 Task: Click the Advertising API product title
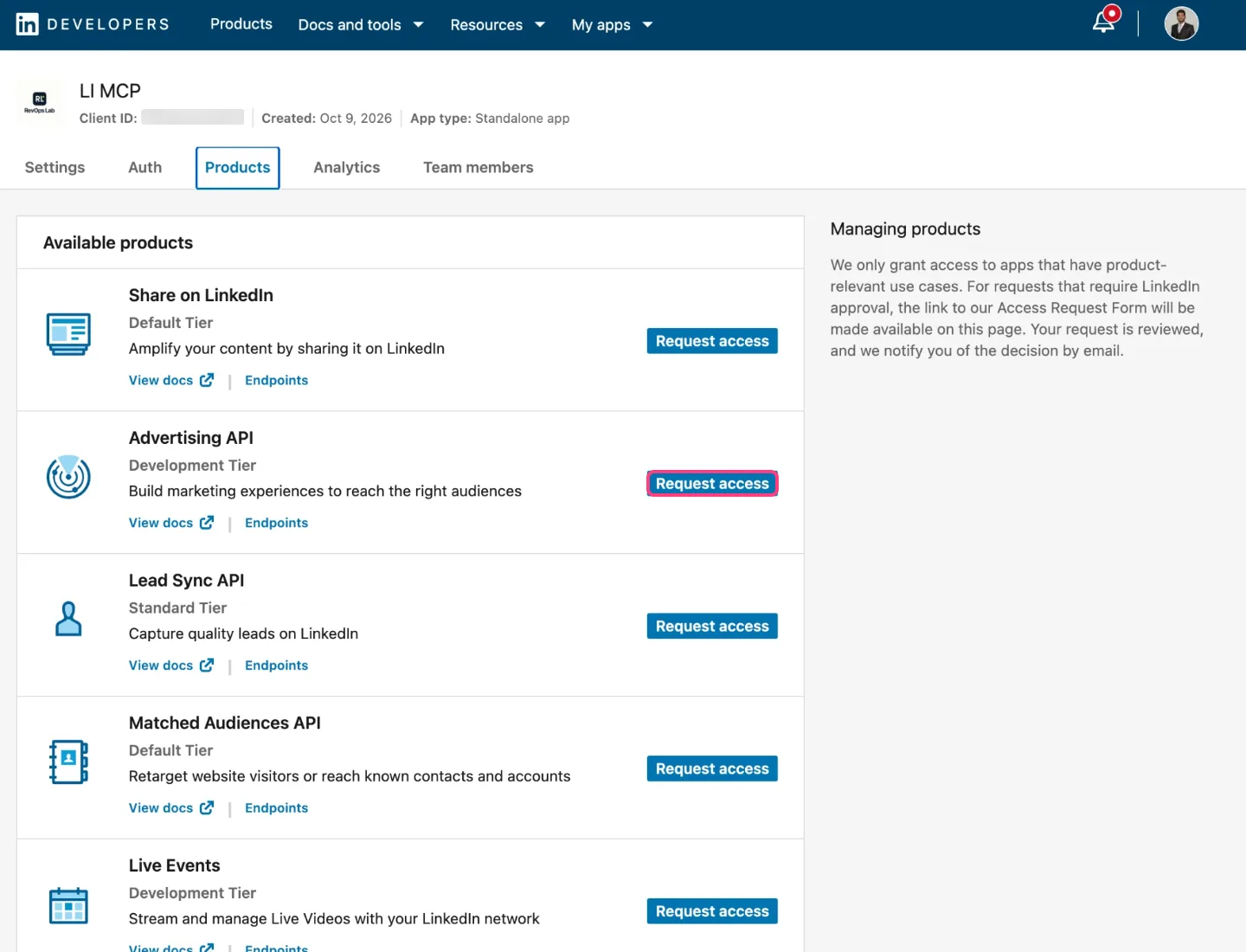click(191, 438)
